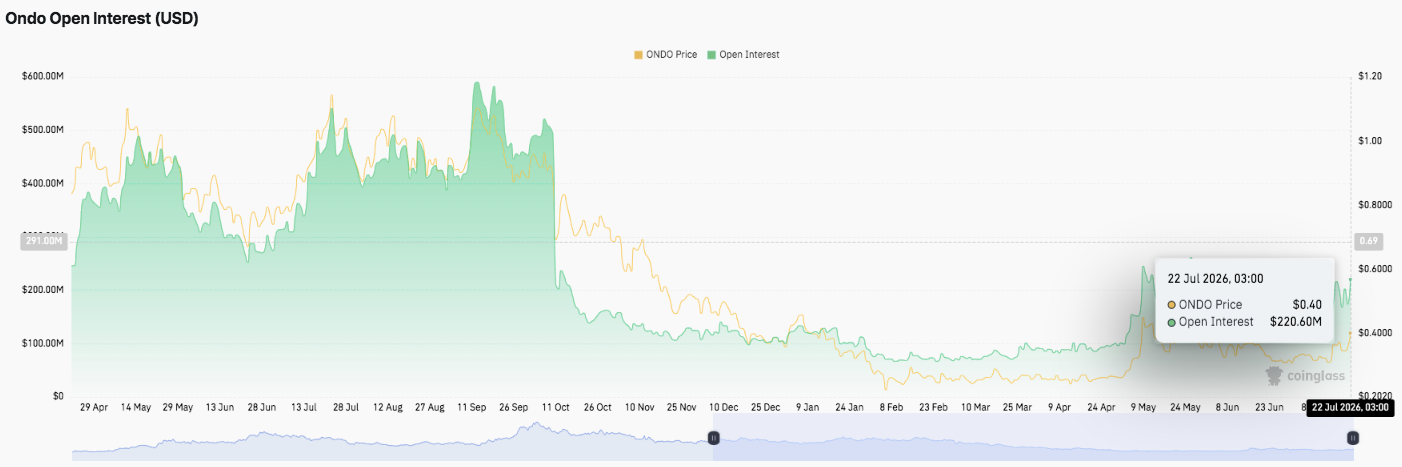Click the 10 Nov date label
The height and width of the screenshot is (467, 1402).
[x=639, y=408]
